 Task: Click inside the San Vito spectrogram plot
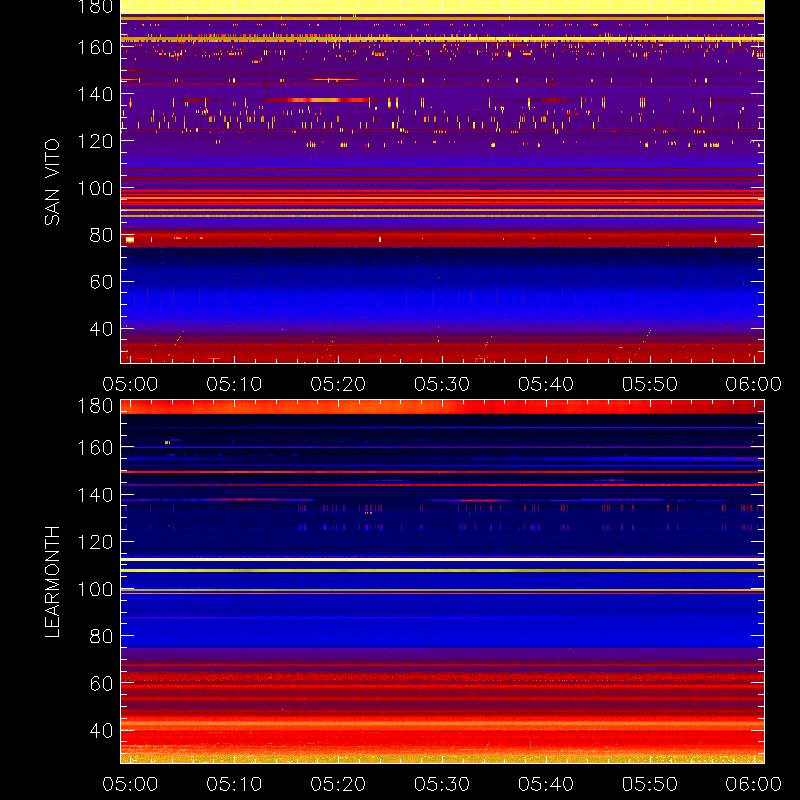click(x=442, y=182)
